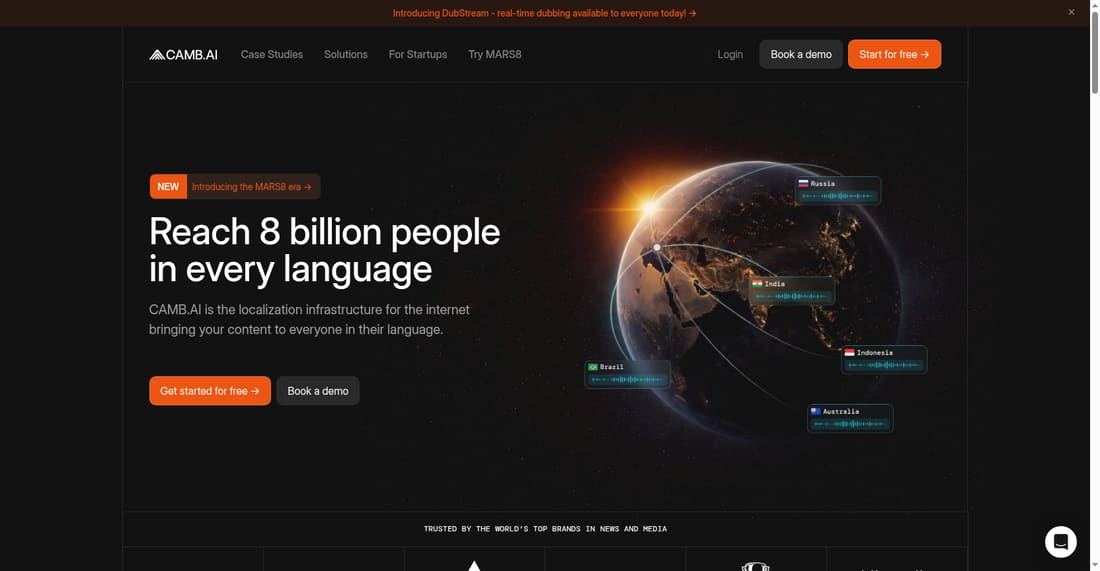
Task: Click the Login link
Action: (730, 54)
